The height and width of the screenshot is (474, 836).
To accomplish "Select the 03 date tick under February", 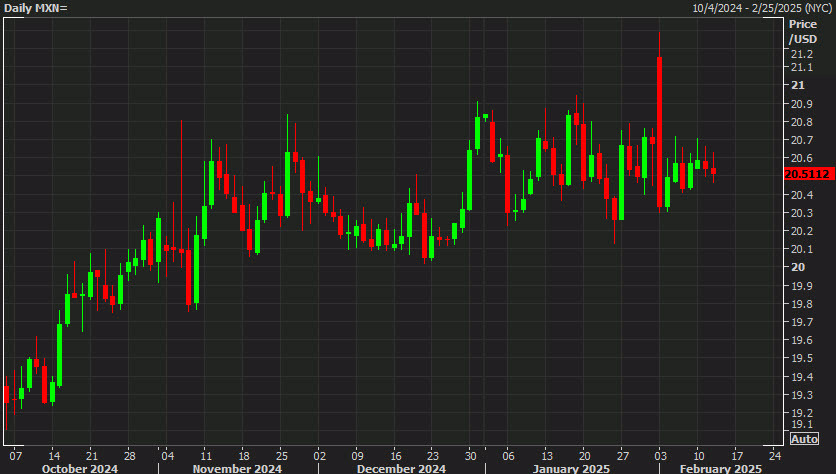I will pos(660,456).
